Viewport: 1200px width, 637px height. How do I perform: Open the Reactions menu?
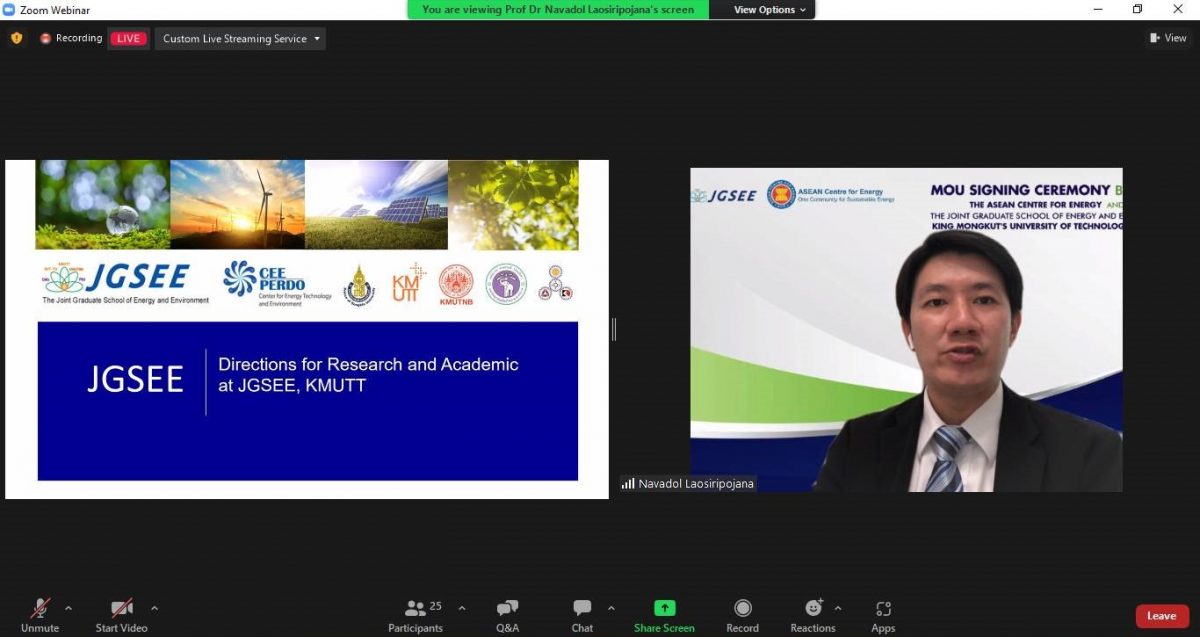(813, 614)
